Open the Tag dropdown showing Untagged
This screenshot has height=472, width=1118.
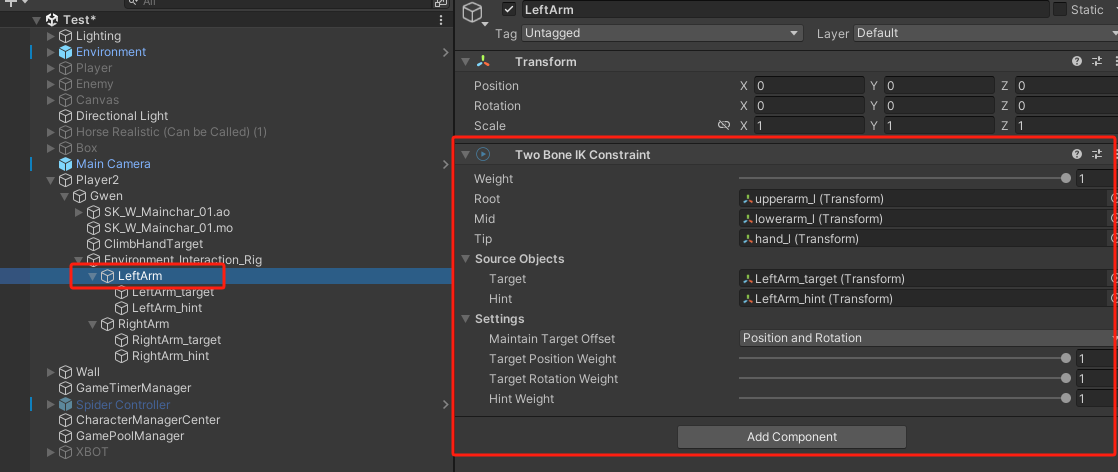[x=662, y=33]
